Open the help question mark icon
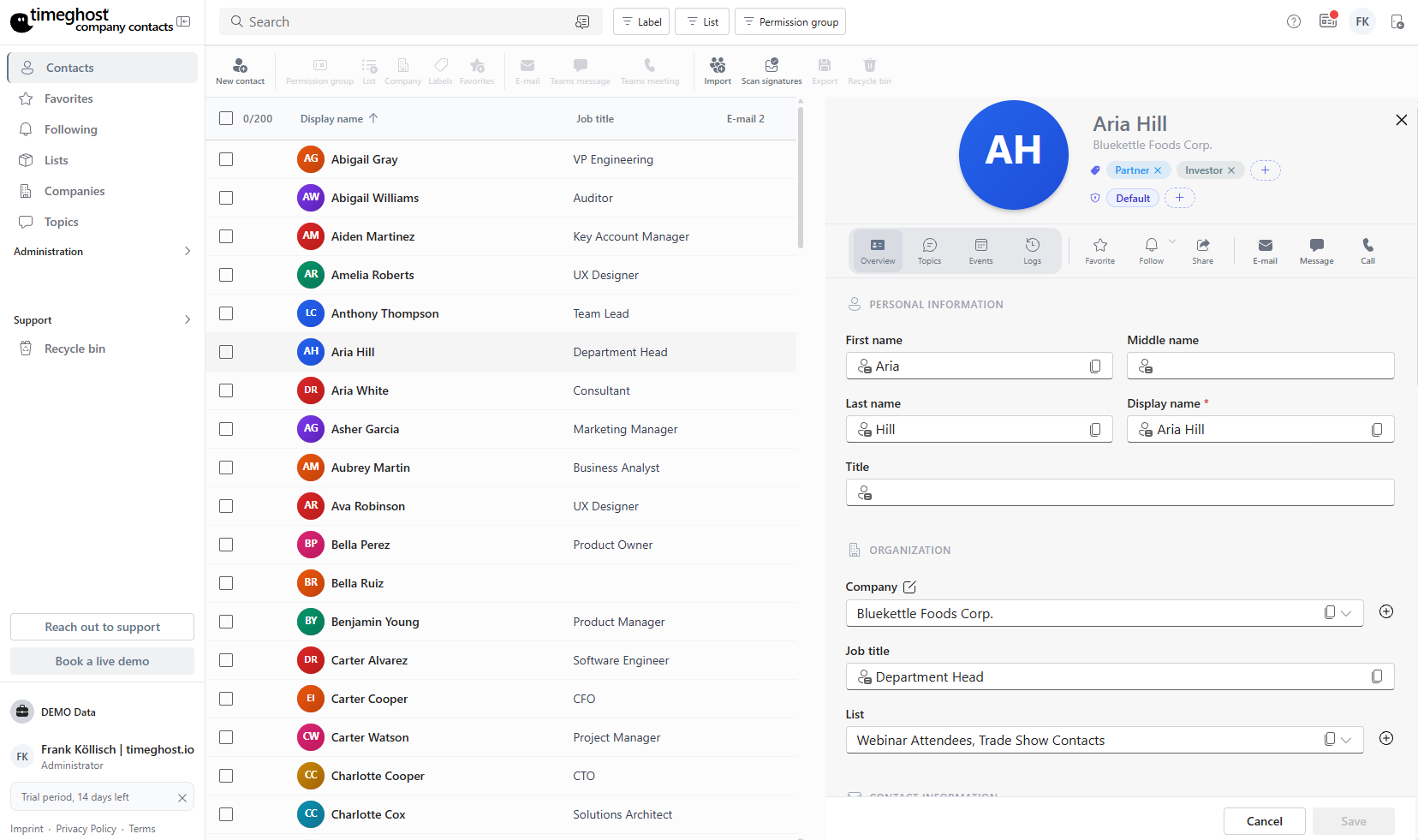The width and height of the screenshot is (1418, 840). pyautogui.click(x=1294, y=21)
